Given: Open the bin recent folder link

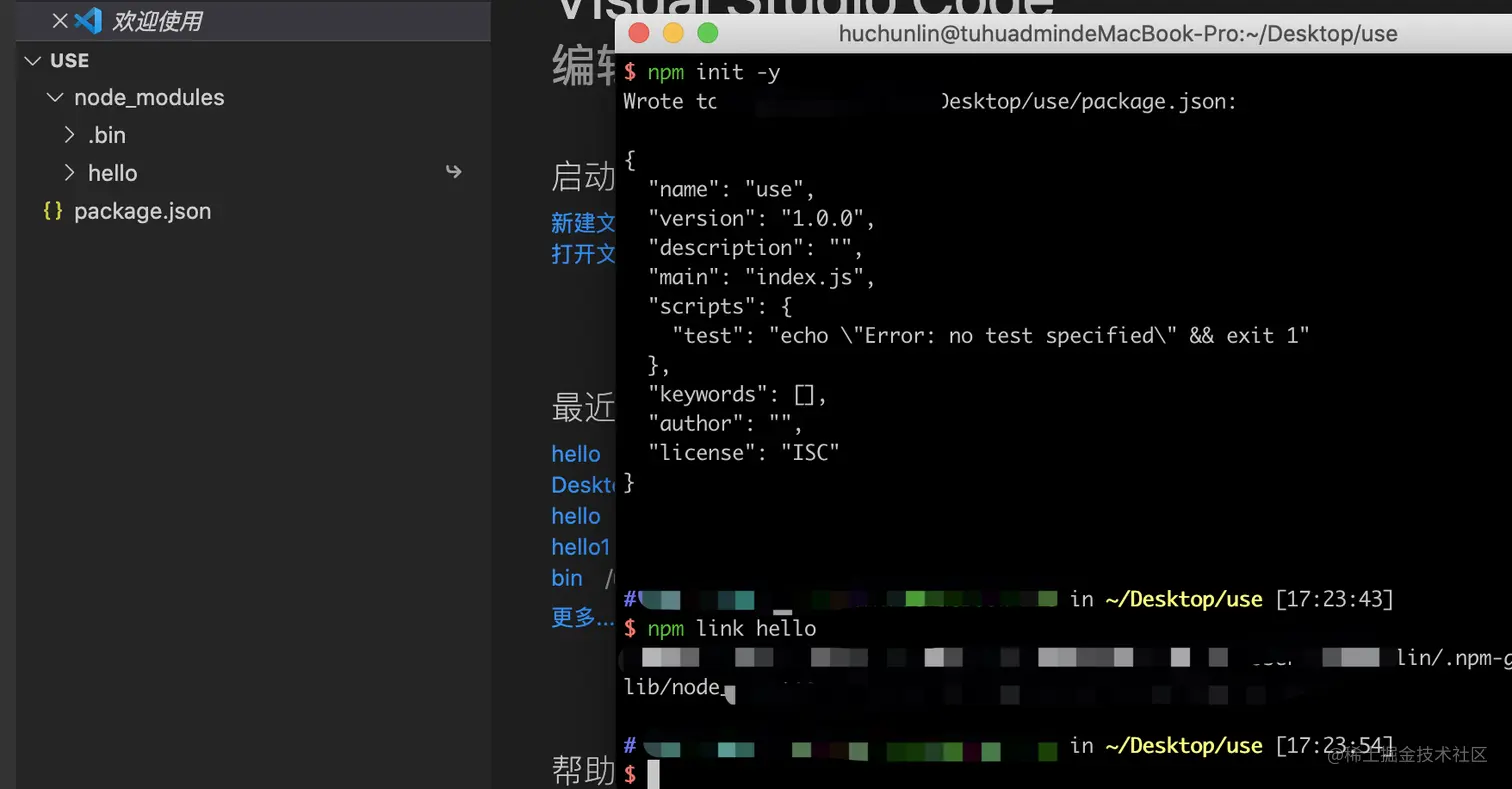Looking at the screenshot, I should (x=567, y=578).
